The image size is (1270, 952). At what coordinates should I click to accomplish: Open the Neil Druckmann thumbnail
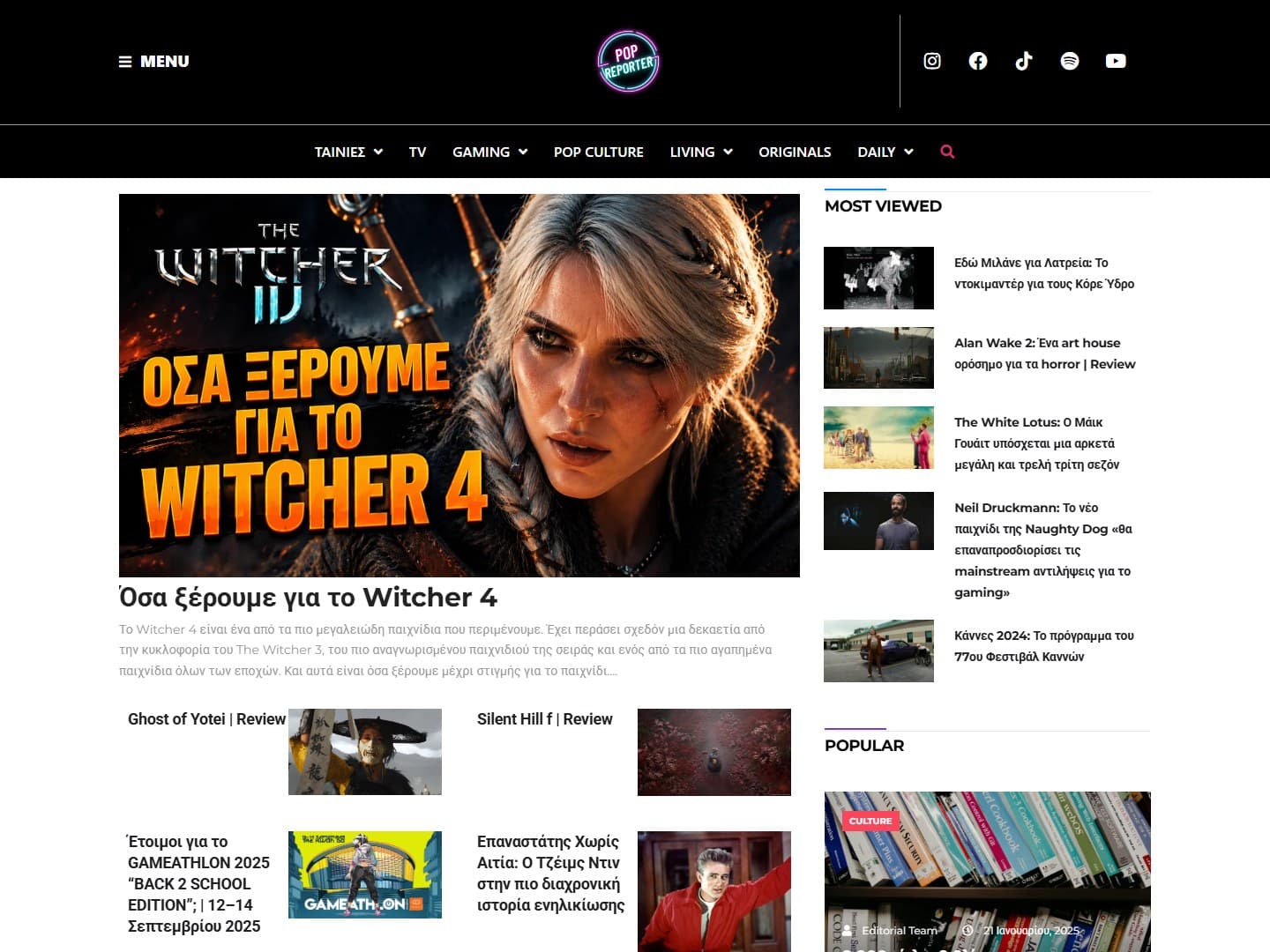tap(878, 521)
